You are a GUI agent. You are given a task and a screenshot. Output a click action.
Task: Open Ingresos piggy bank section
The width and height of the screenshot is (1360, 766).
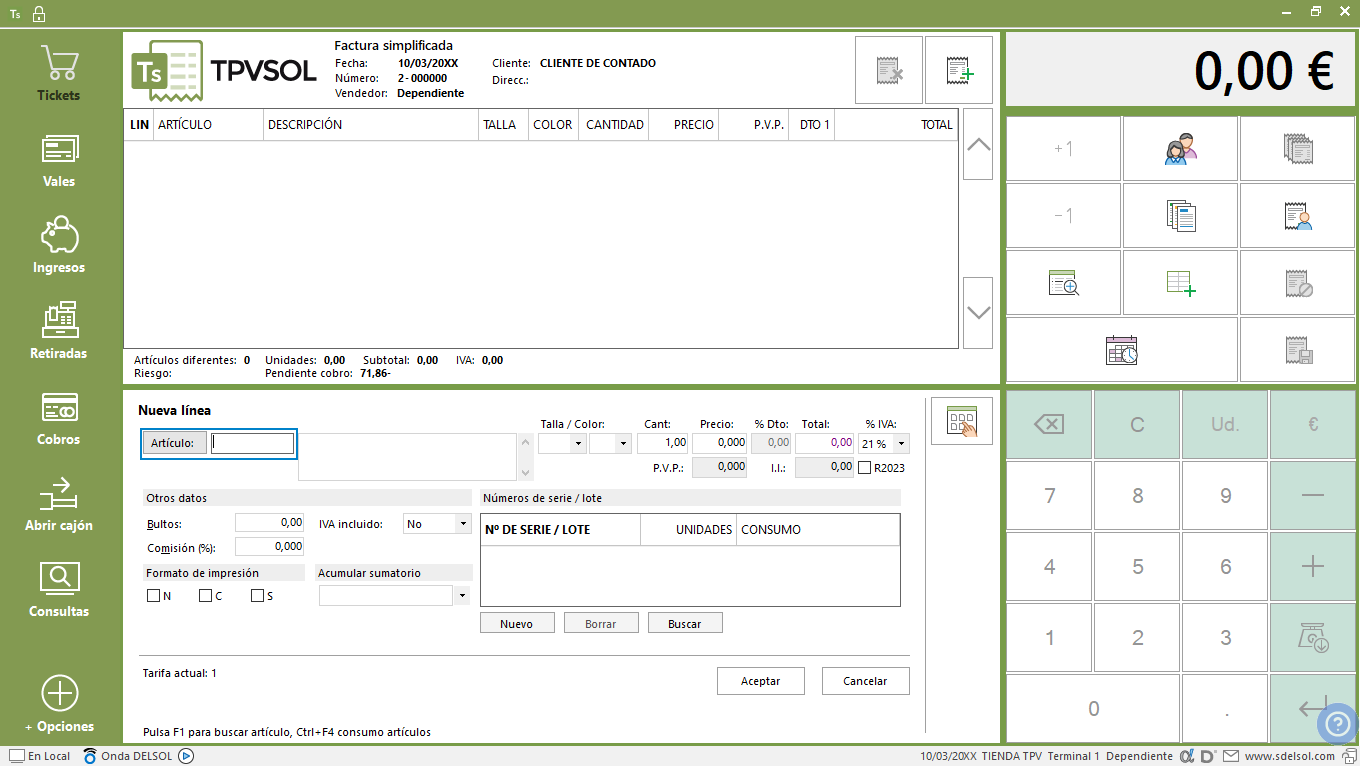click(59, 247)
